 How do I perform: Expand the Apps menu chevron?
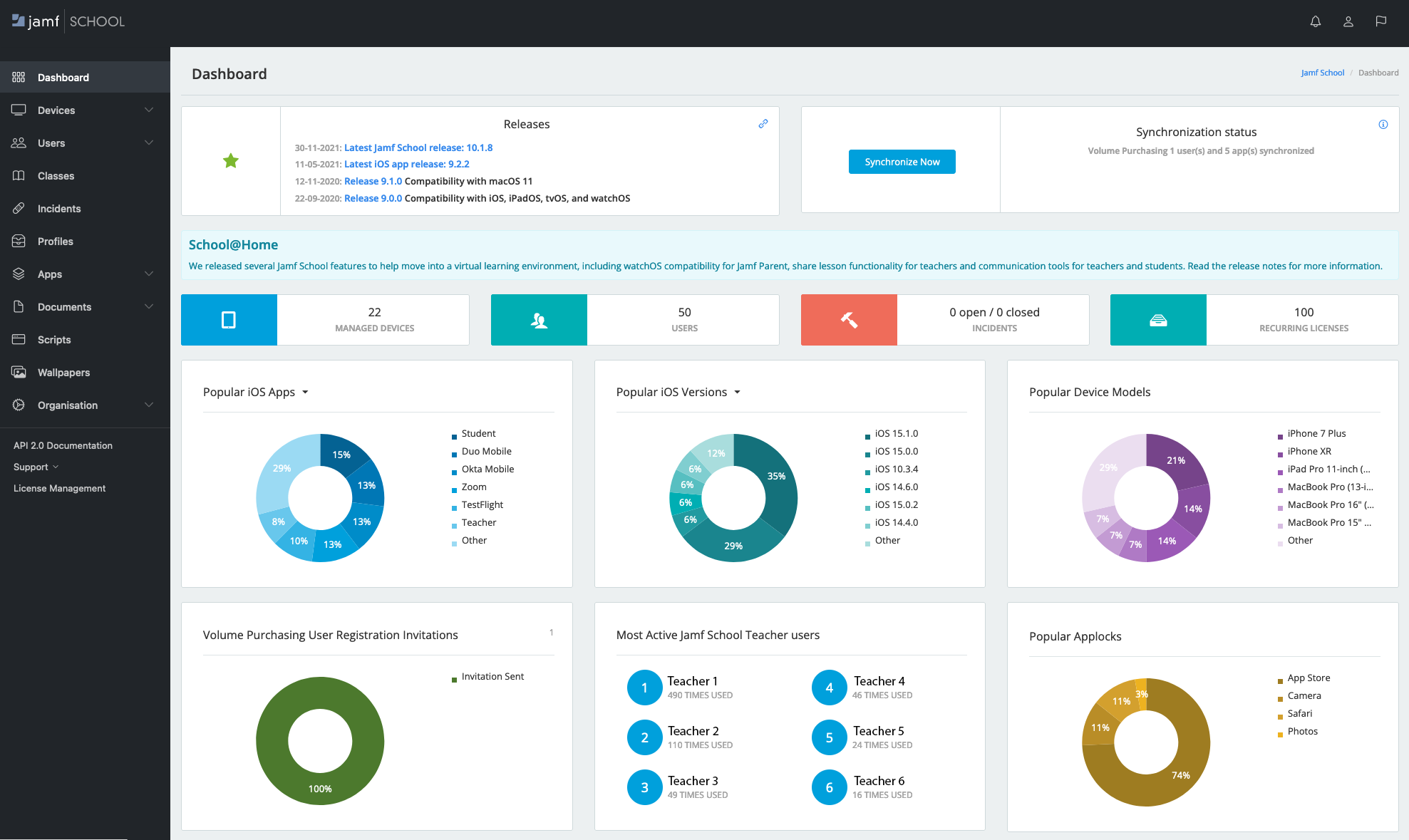coord(149,274)
